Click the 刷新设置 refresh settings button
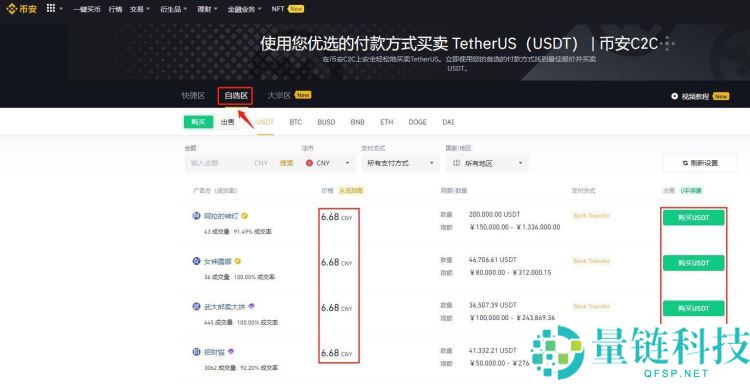 click(x=700, y=163)
